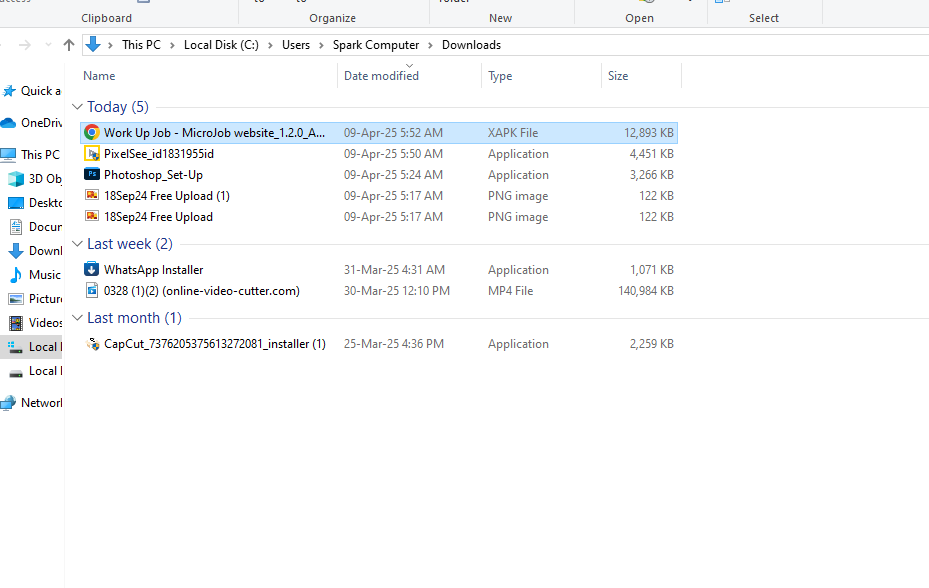Screen dimensions: 929x588
Task: Open 3D Objects folder in sidebar
Action: [34, 178]
